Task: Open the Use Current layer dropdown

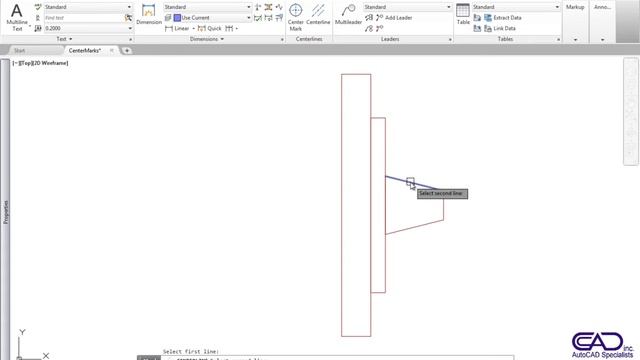Action: coord(249,18)
